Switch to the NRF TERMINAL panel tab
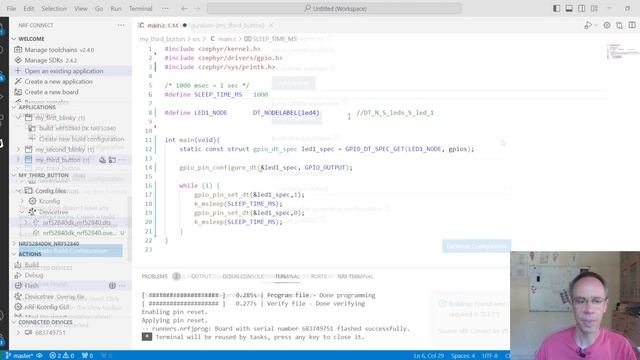Image resolution: width=640 pixels, height=360 pixels. tap(356, 277)
